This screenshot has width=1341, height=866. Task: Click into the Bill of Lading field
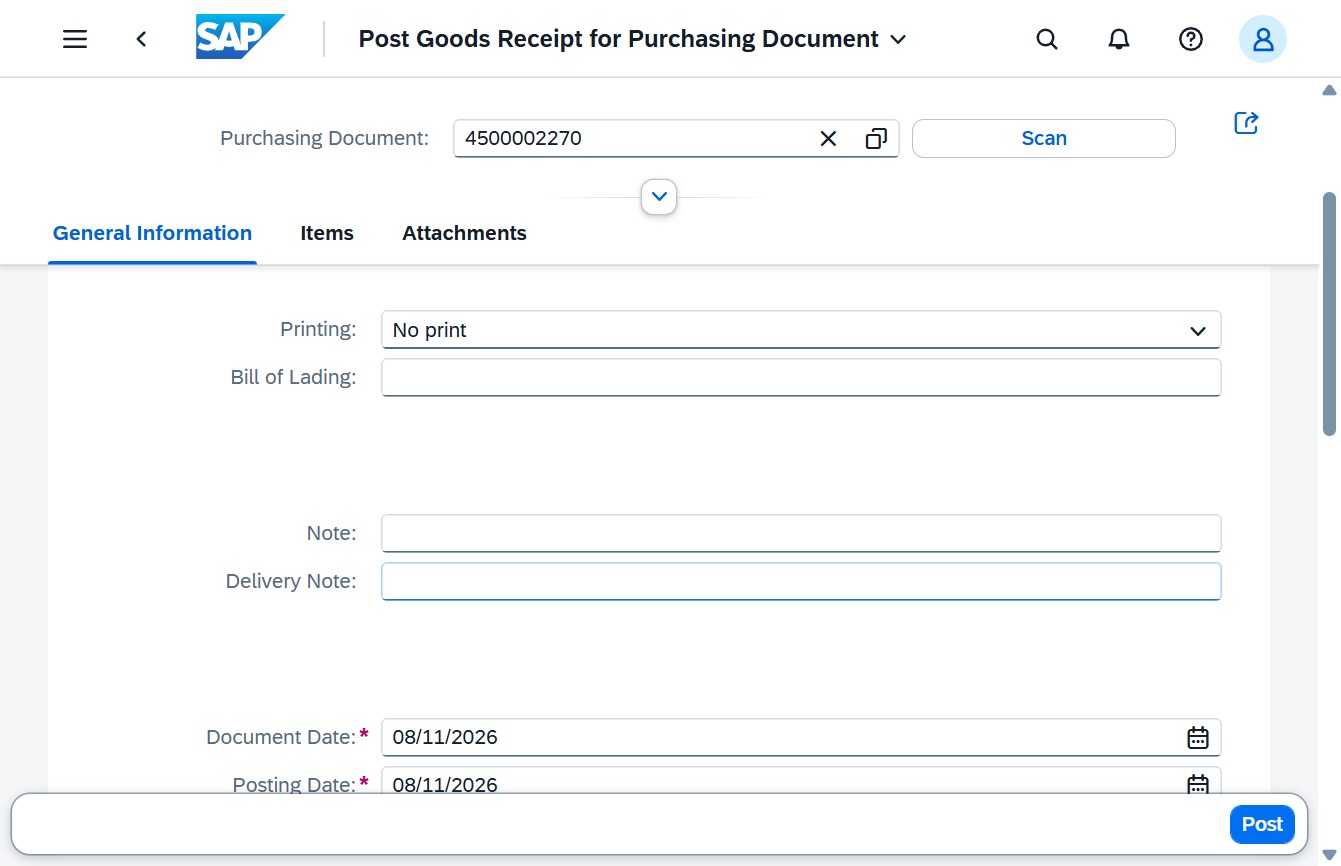click(x=801, y=378)
